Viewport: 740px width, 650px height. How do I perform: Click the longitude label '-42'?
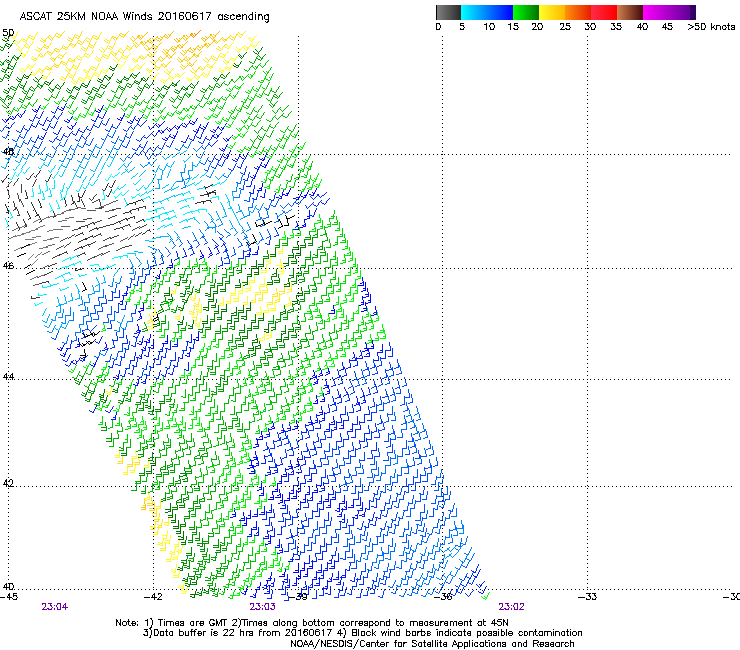pos(153,597)
